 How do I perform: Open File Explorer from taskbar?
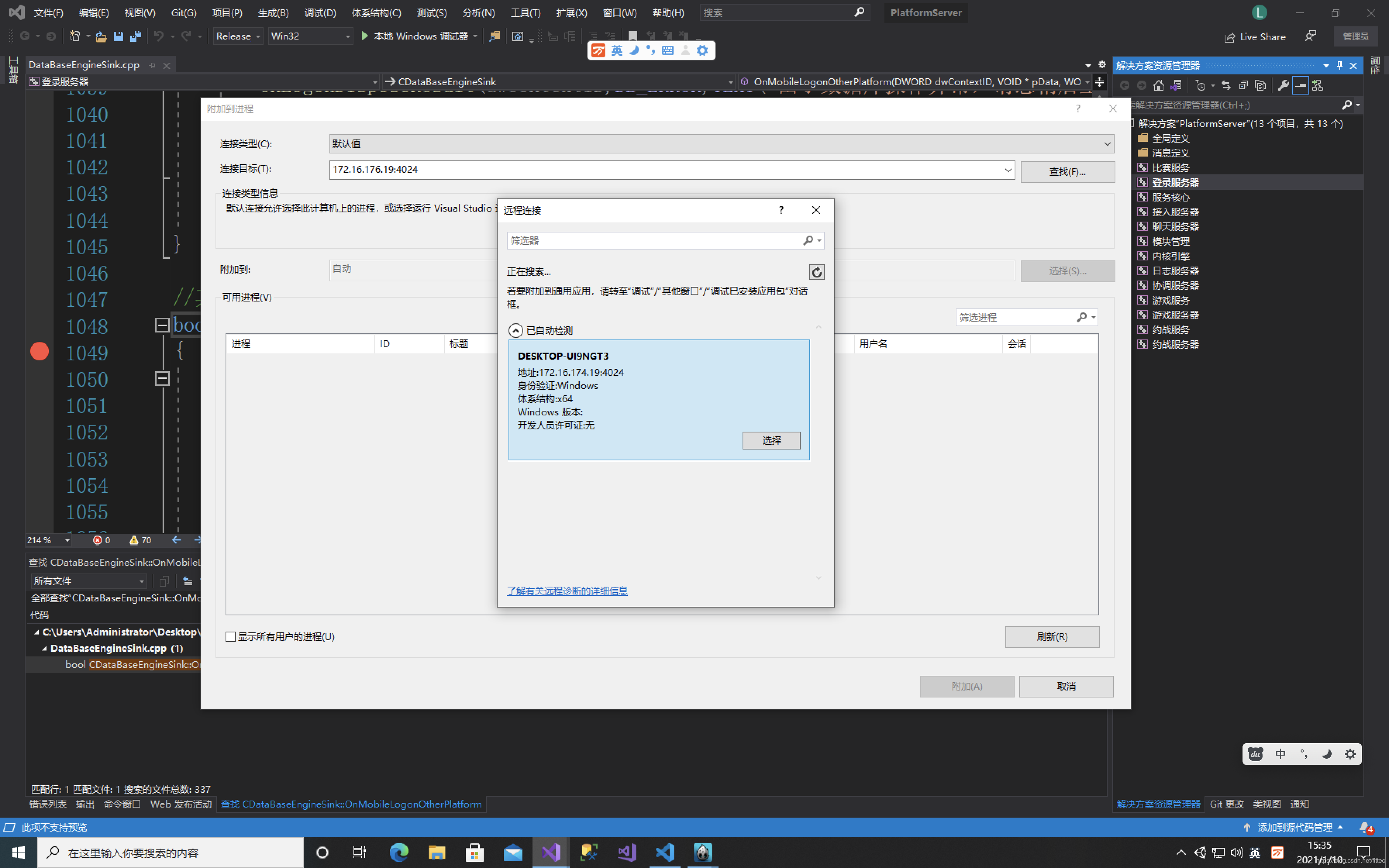[437, 852]
